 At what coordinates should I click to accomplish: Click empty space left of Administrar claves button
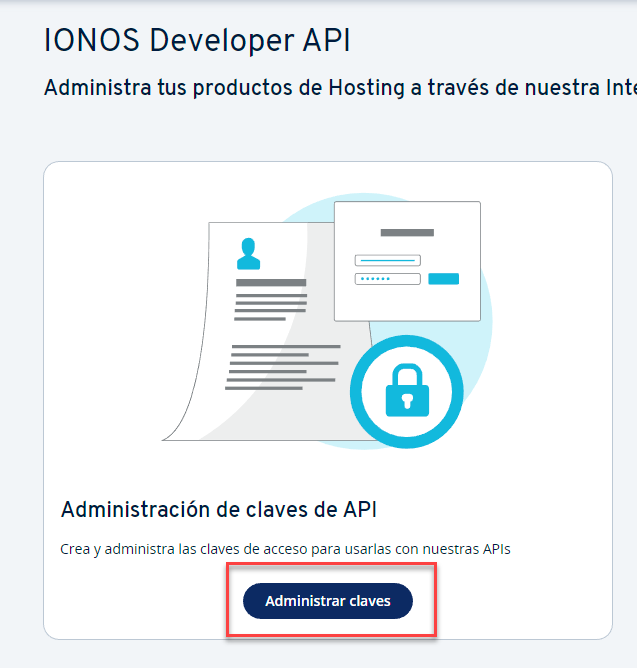(x=140, y=601)
